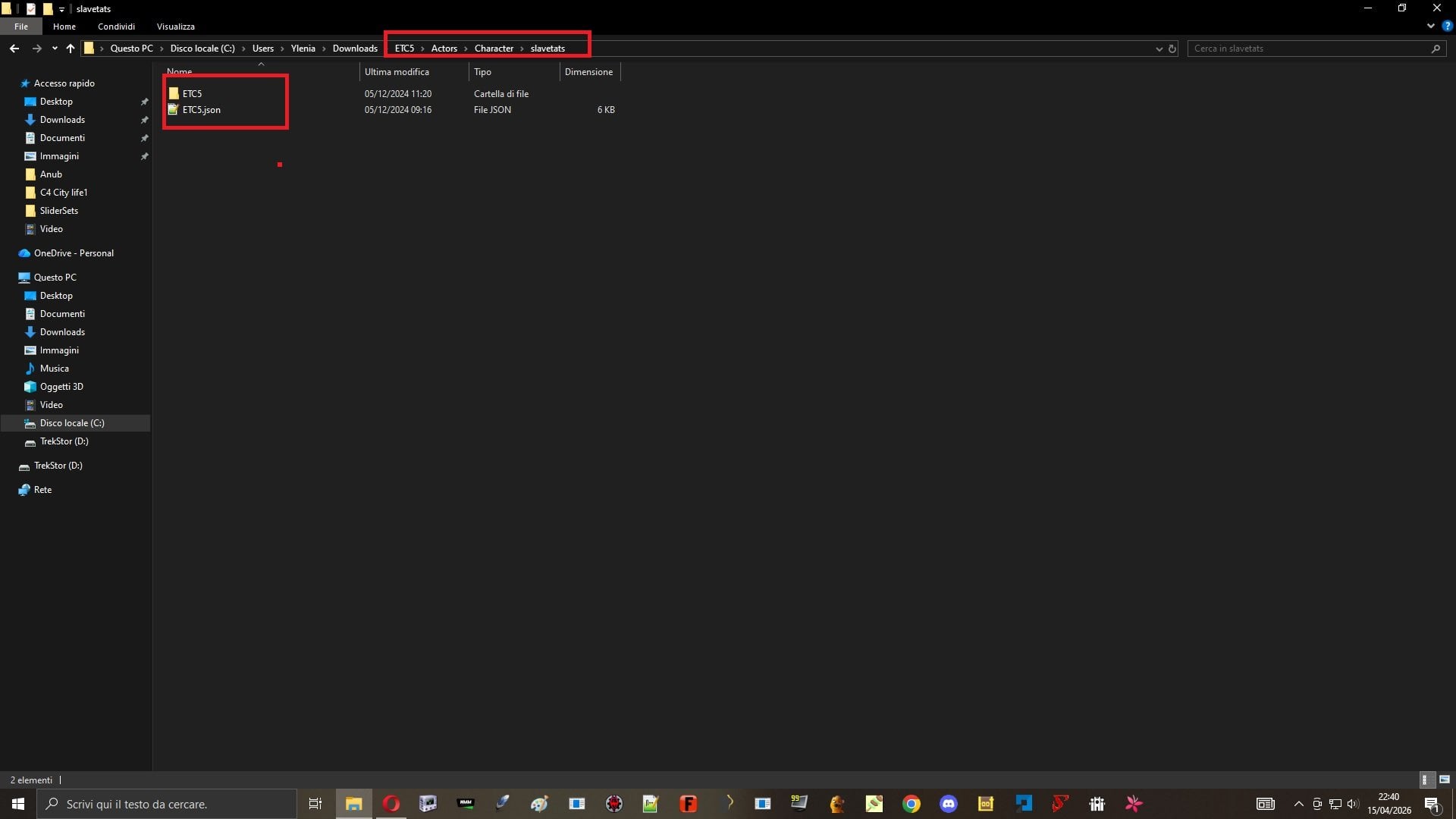
Task: Click the taskbar search box
Action: click(x=167, y=804)
